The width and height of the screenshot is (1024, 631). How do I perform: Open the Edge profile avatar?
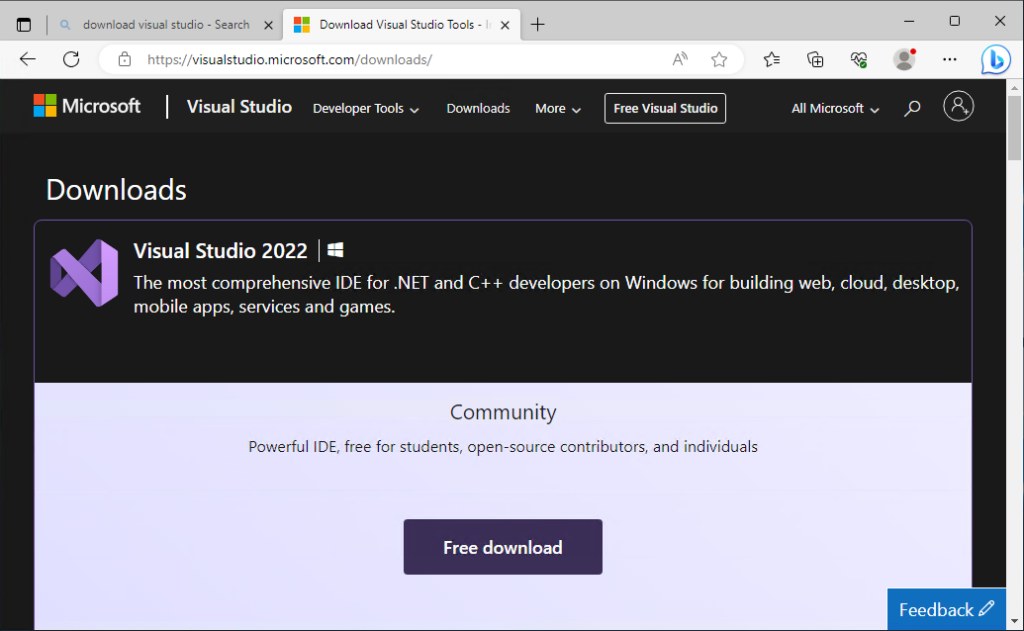(904, 59)
